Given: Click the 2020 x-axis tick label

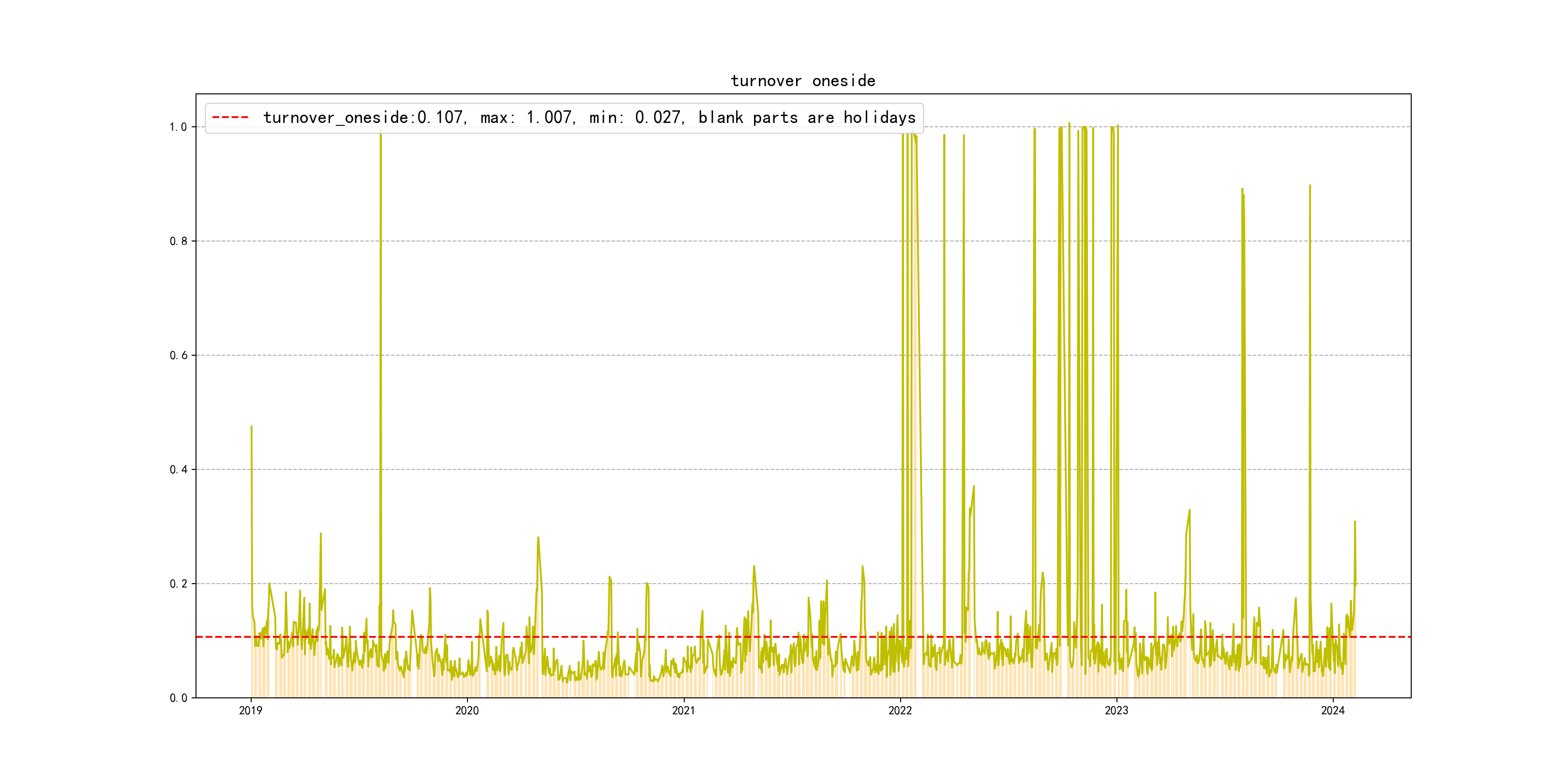Looking at the screenshot, I should (467, 710).
